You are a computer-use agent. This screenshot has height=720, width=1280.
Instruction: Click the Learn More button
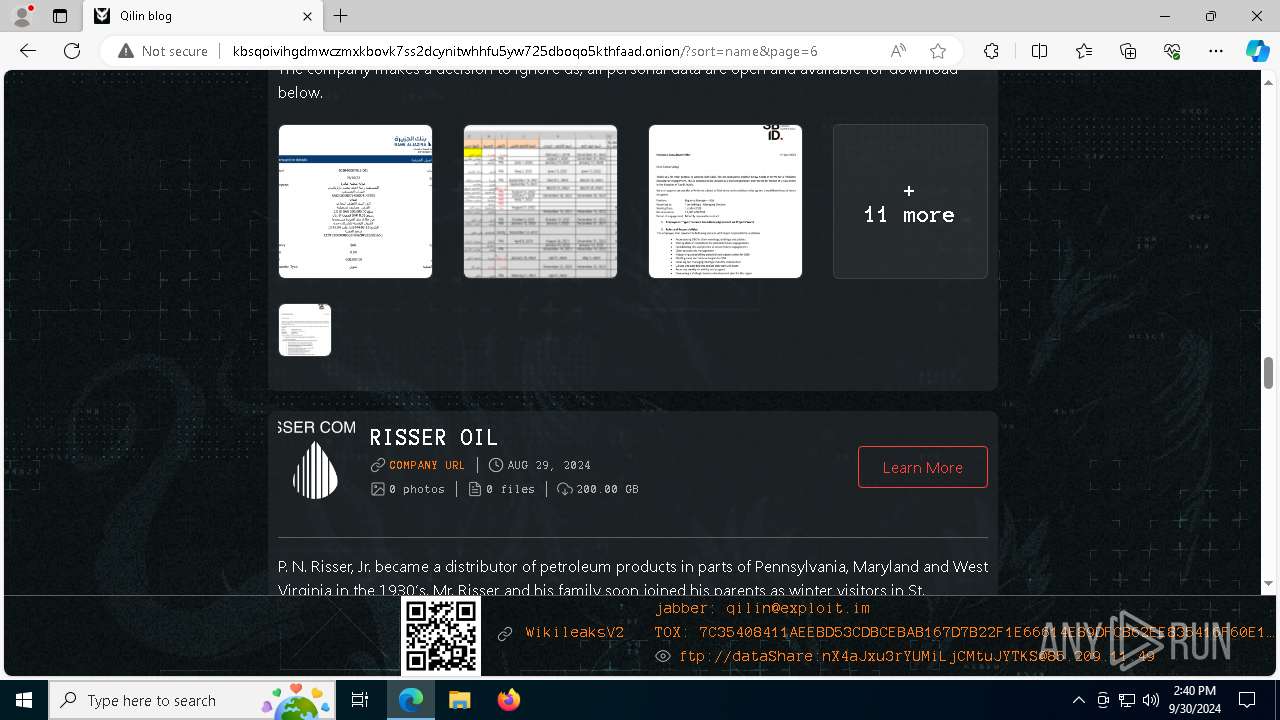[922, 467]
